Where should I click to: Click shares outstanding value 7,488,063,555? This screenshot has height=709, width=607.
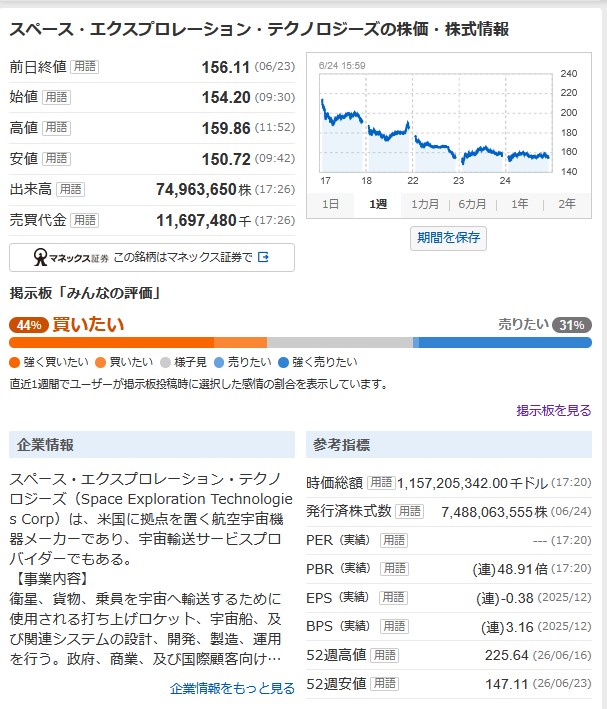(x=488, y=512)
